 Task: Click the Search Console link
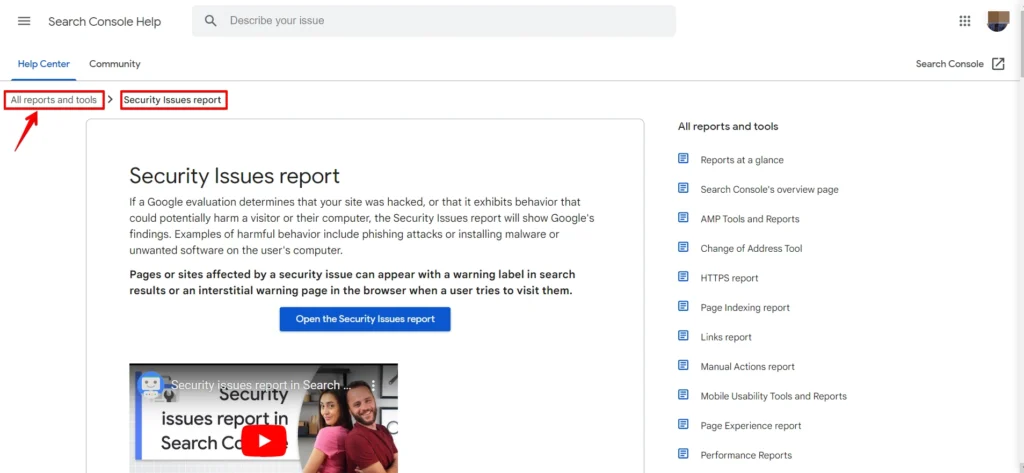950,64
